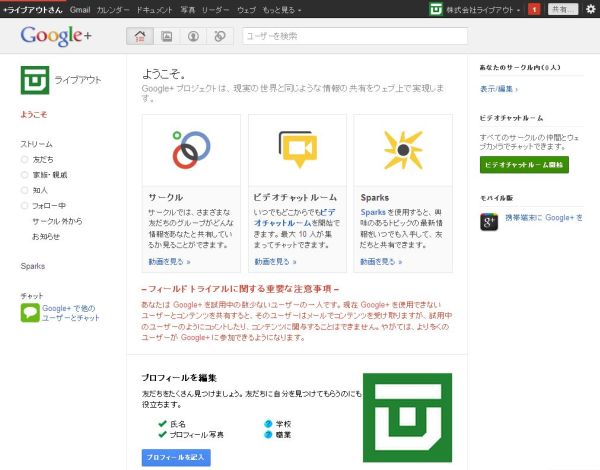
Task: Open 写真 from the top bar
Action: click(188, 10)
